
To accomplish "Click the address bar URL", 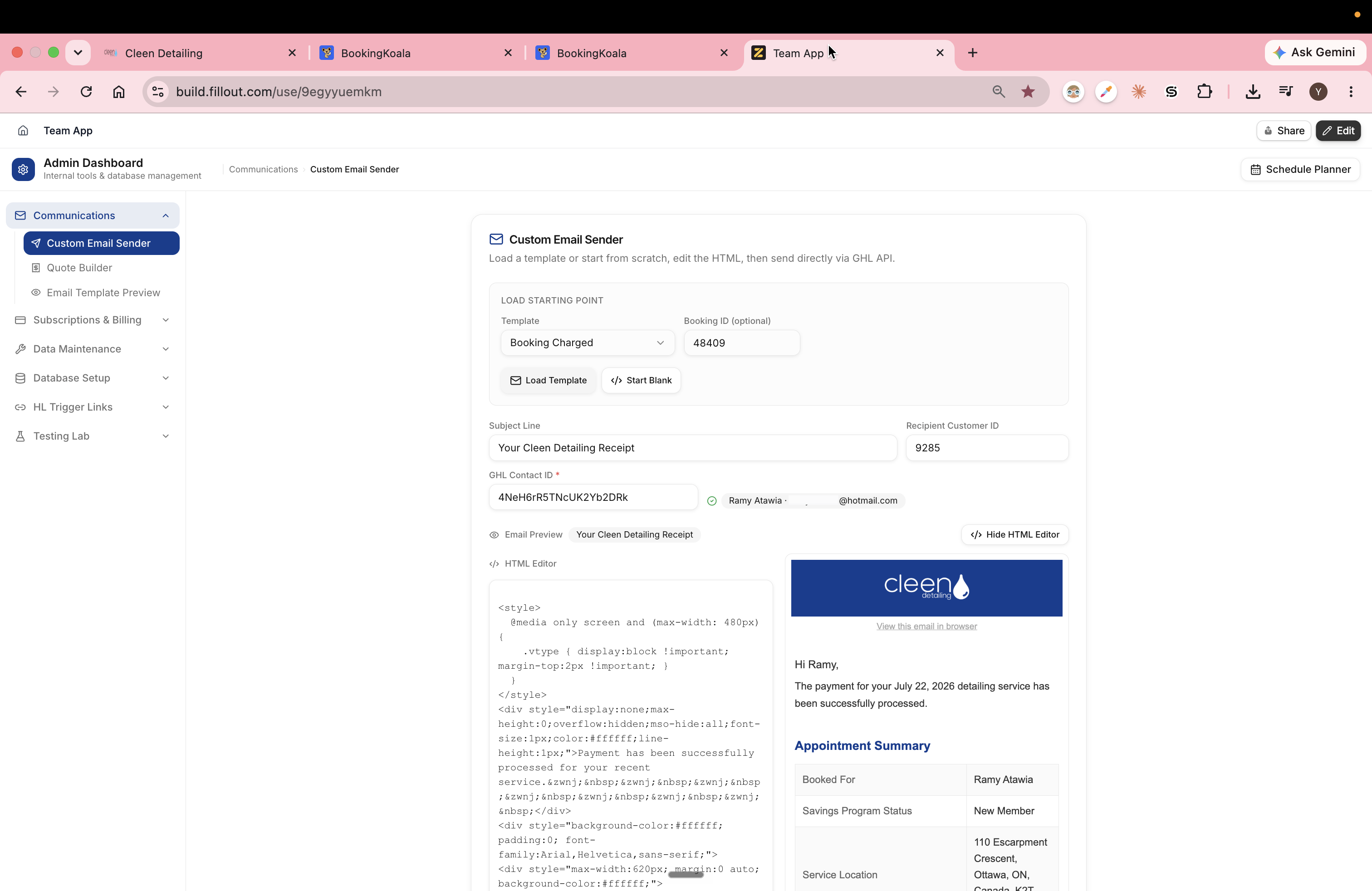I will (x=279, y=92).
